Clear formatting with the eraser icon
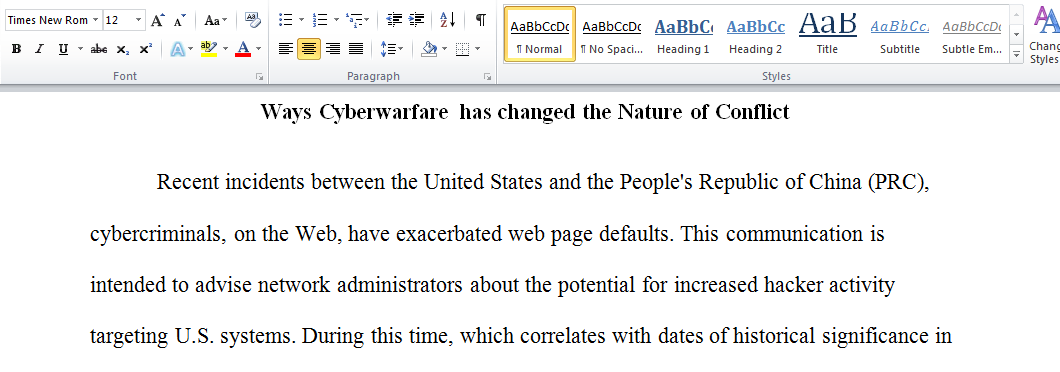This screenshot has height=372, width=1060. point(253,20)
